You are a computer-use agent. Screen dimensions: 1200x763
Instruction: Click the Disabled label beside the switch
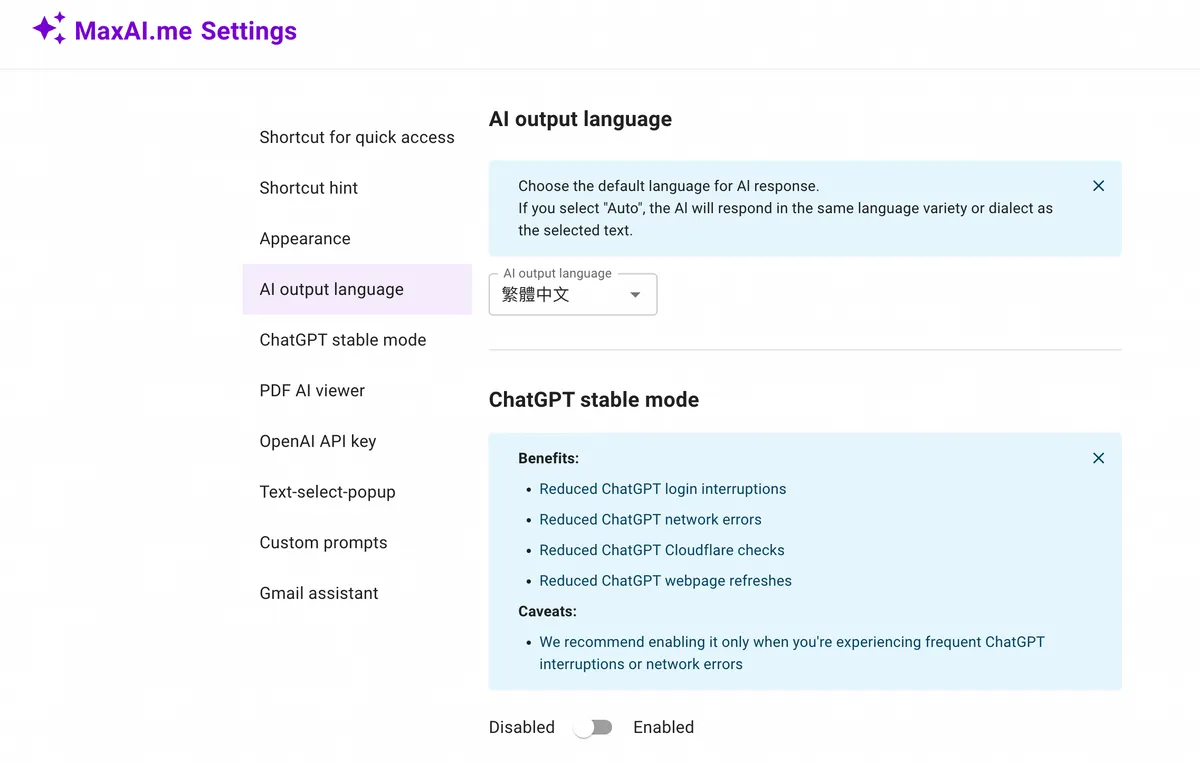(x=521, y=728)
